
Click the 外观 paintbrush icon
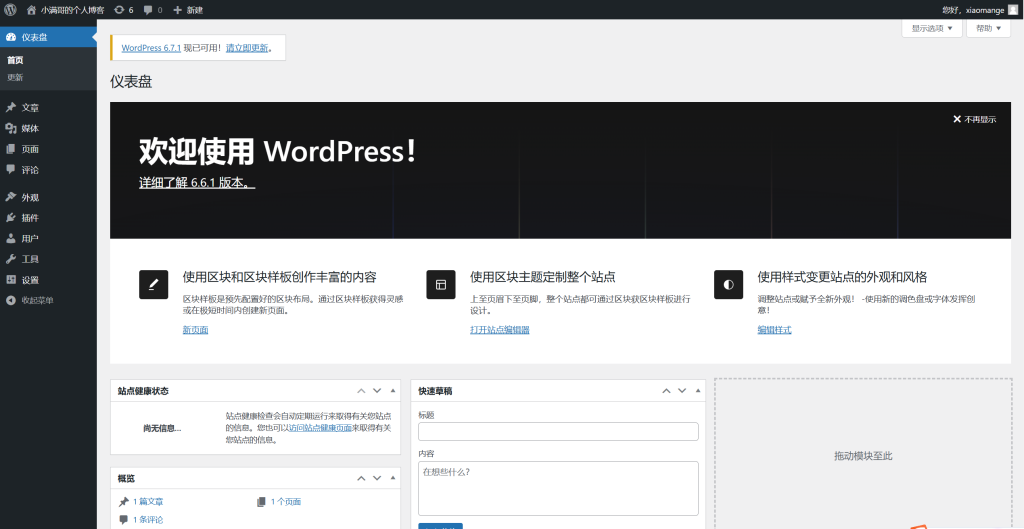tap(10, 197)
